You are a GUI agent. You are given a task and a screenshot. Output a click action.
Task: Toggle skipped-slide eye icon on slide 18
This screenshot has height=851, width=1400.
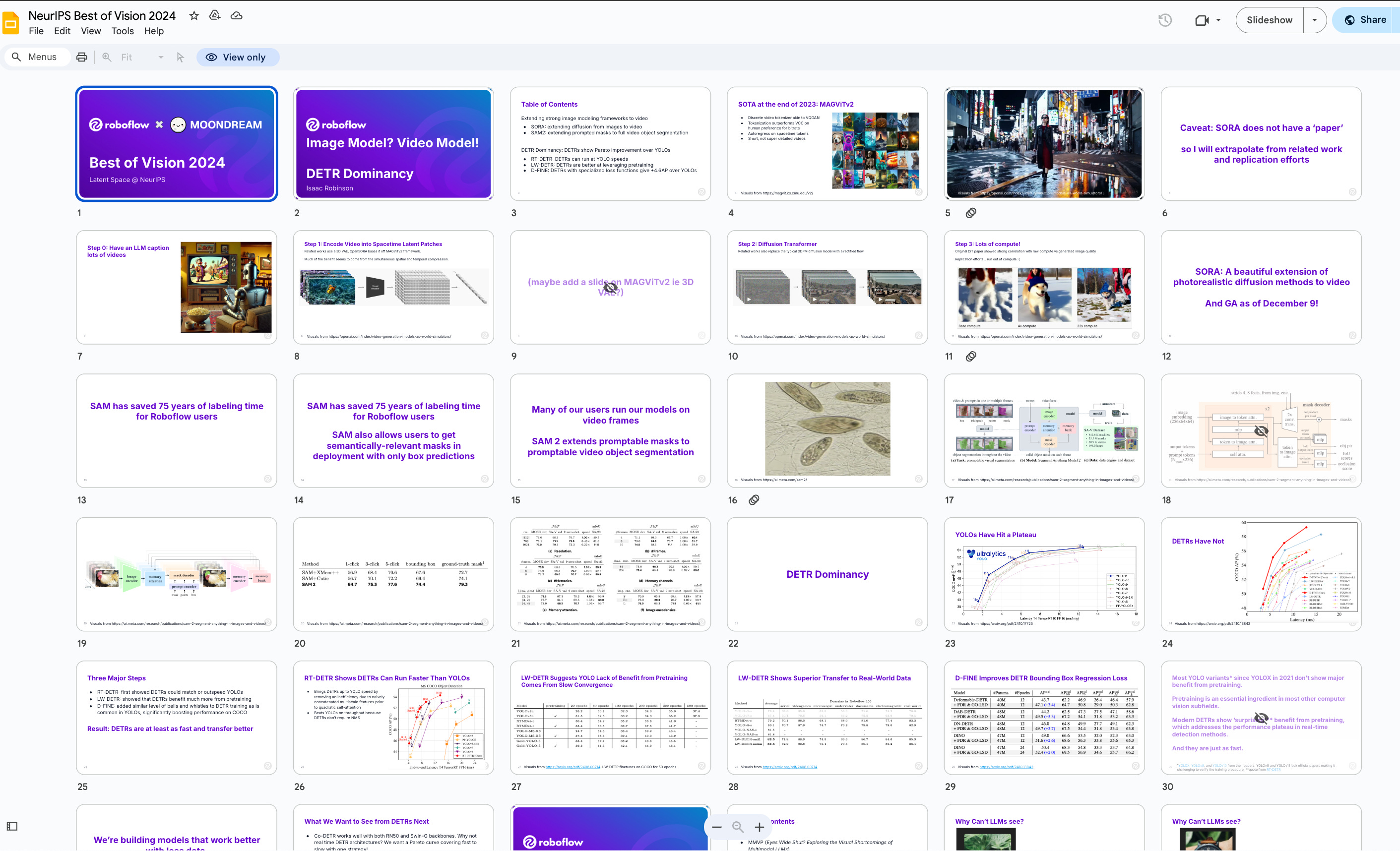[x=1262, y=430]
